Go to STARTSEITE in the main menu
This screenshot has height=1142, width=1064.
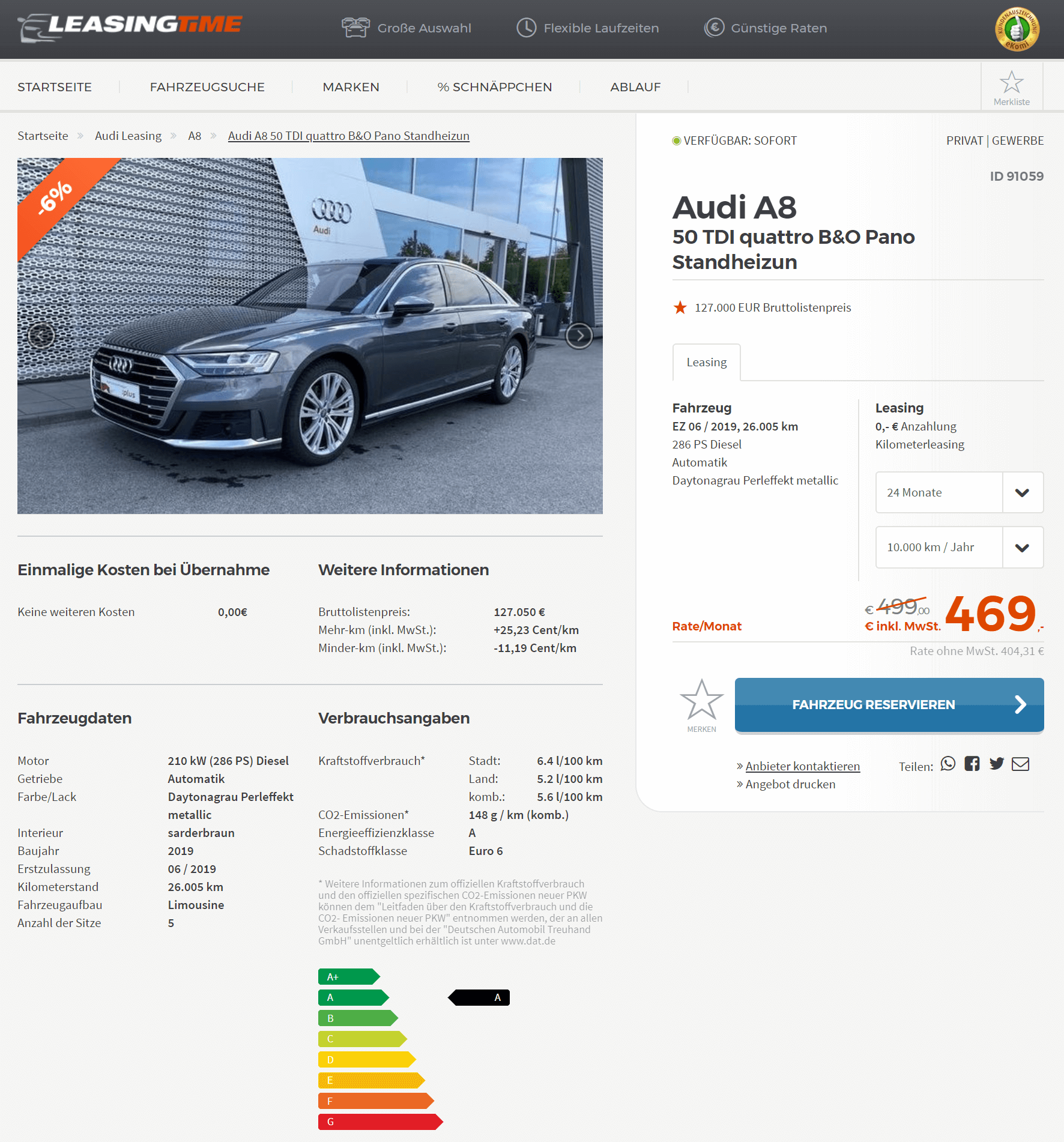click(55, 87)
